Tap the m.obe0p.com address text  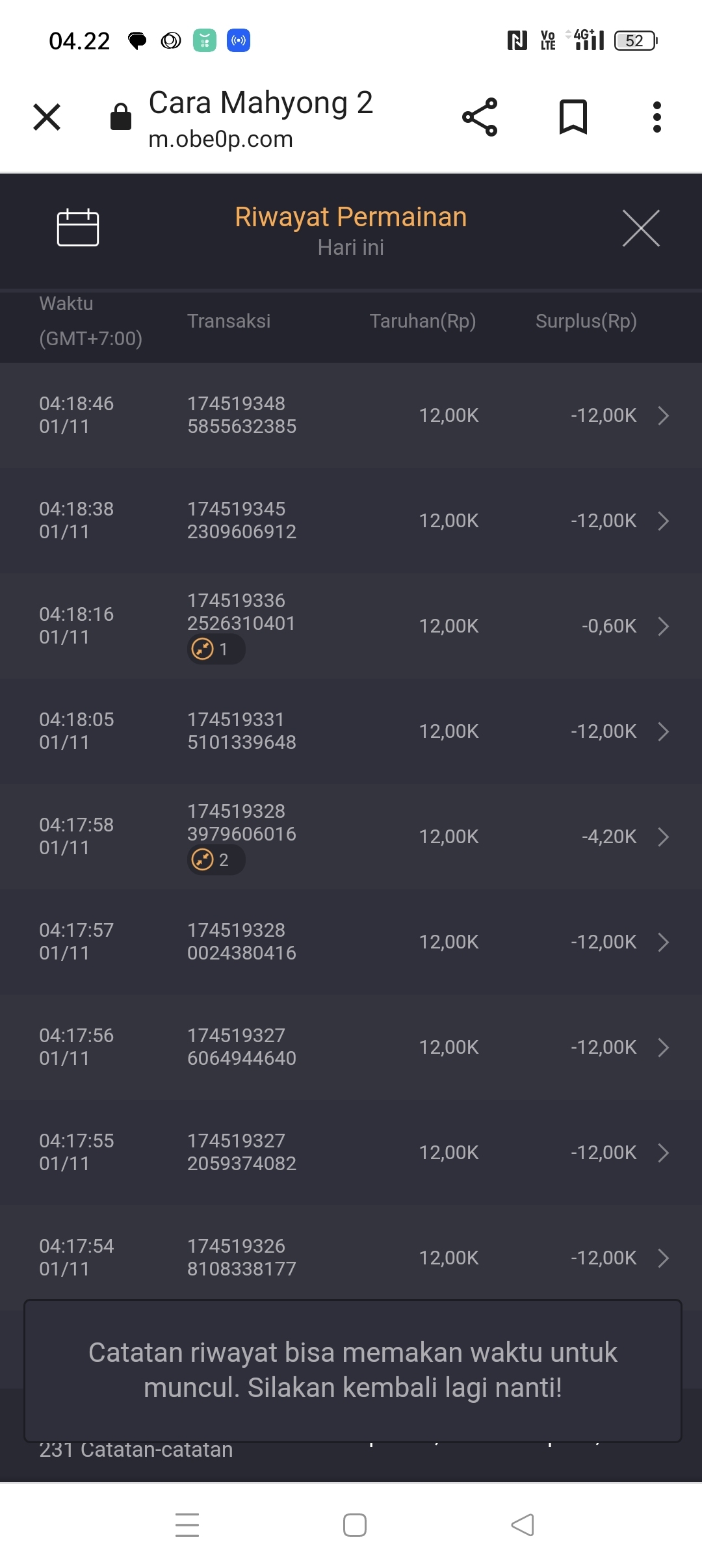click(221, 139)
